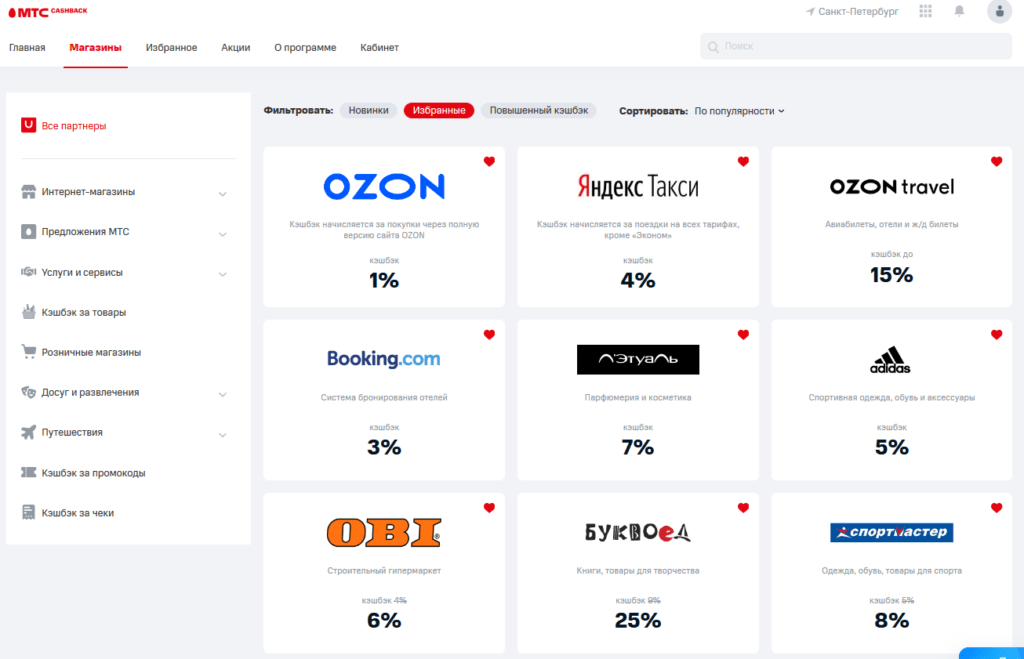Open the Booking.com partner card

pyautogui.click(x=384, y=400)
